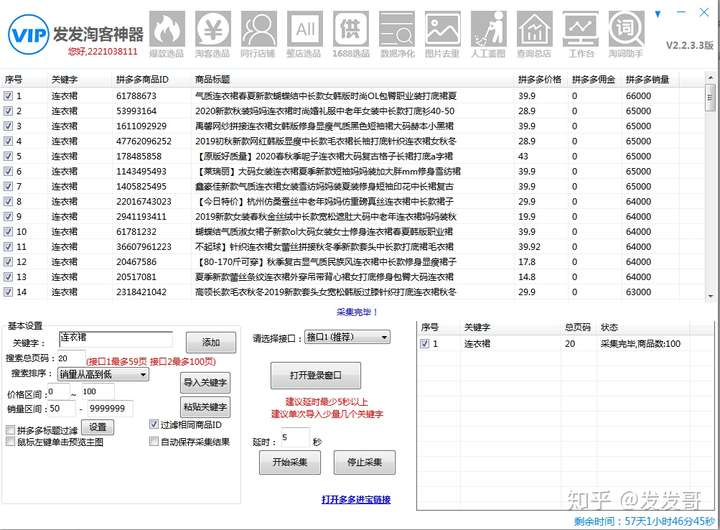Focus the minimum sales field showing 50
The height and width of the screenshot is (530, 720).
pyautogui.click(x=62, y=409)
